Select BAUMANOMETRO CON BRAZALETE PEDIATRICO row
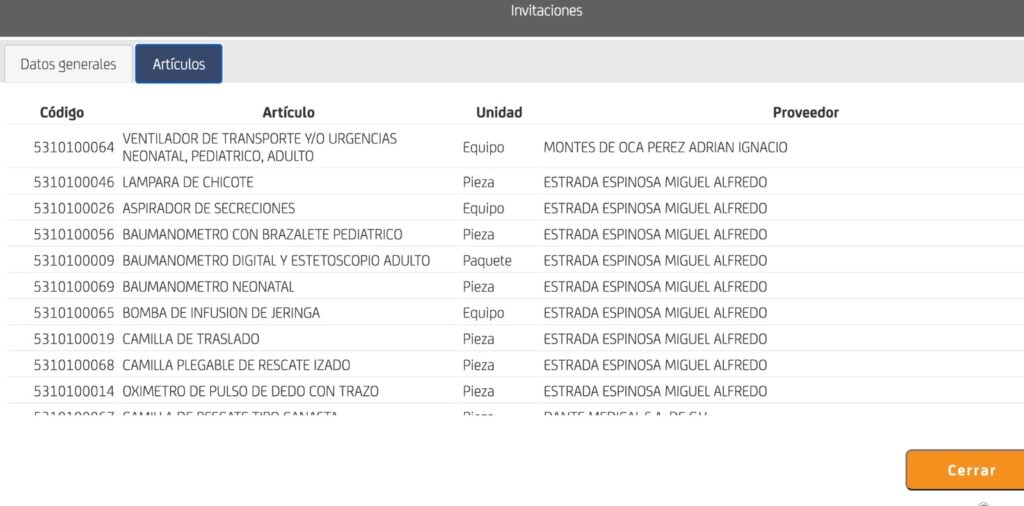Screen dimensions: 1024x506 click(262, 234)
